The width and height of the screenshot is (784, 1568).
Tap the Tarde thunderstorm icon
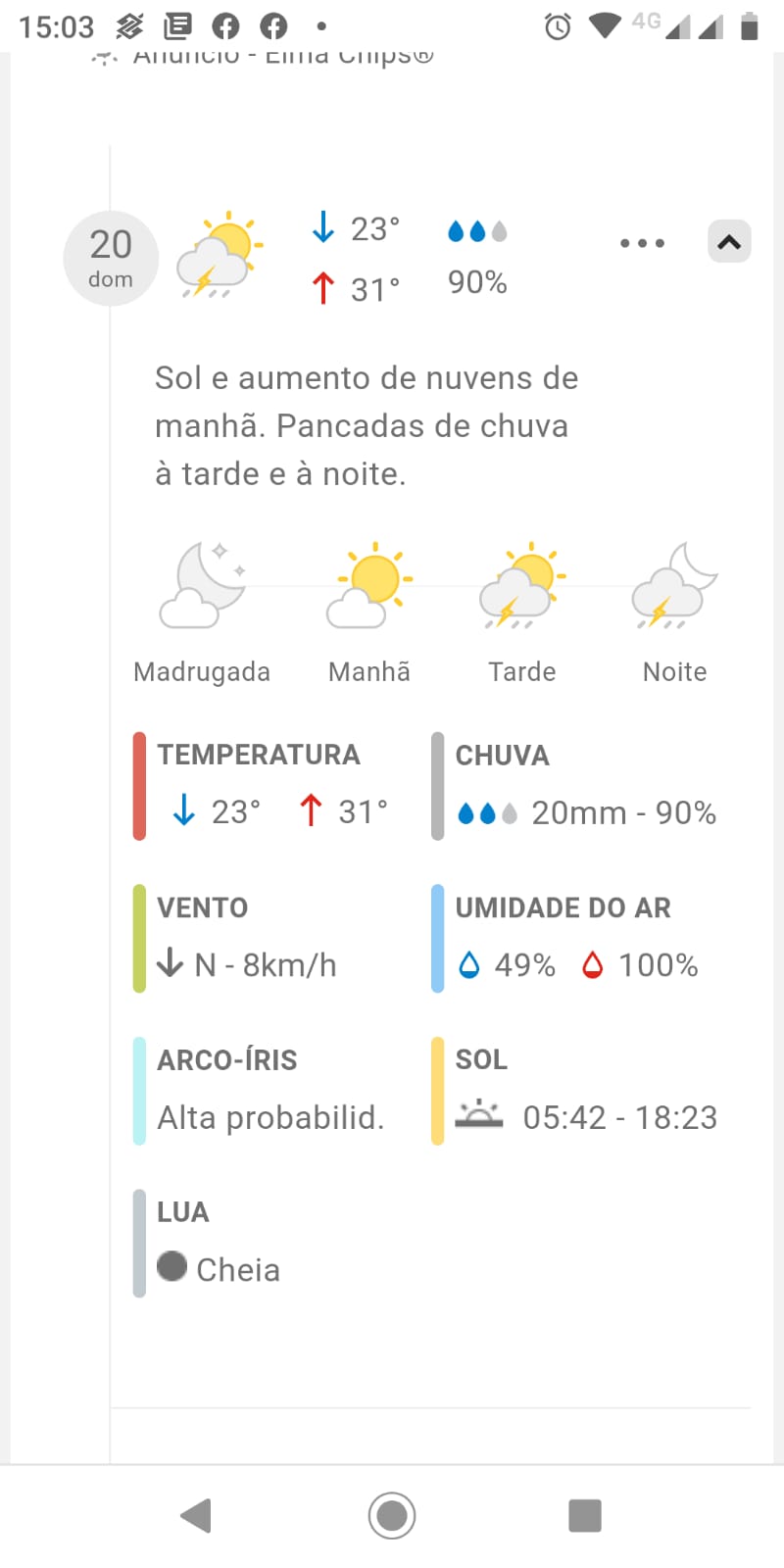[522, 585]
